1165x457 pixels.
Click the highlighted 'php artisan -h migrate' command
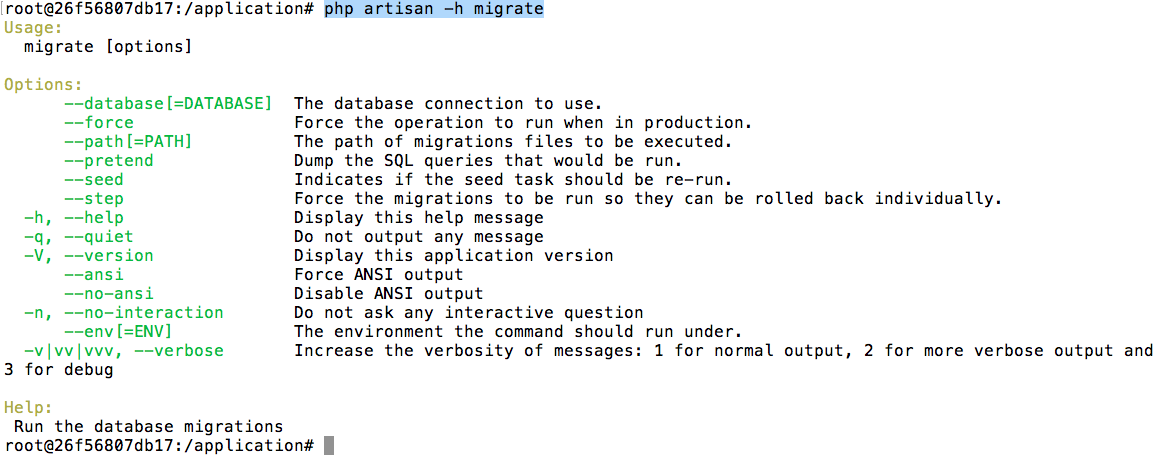click(433, 9)
